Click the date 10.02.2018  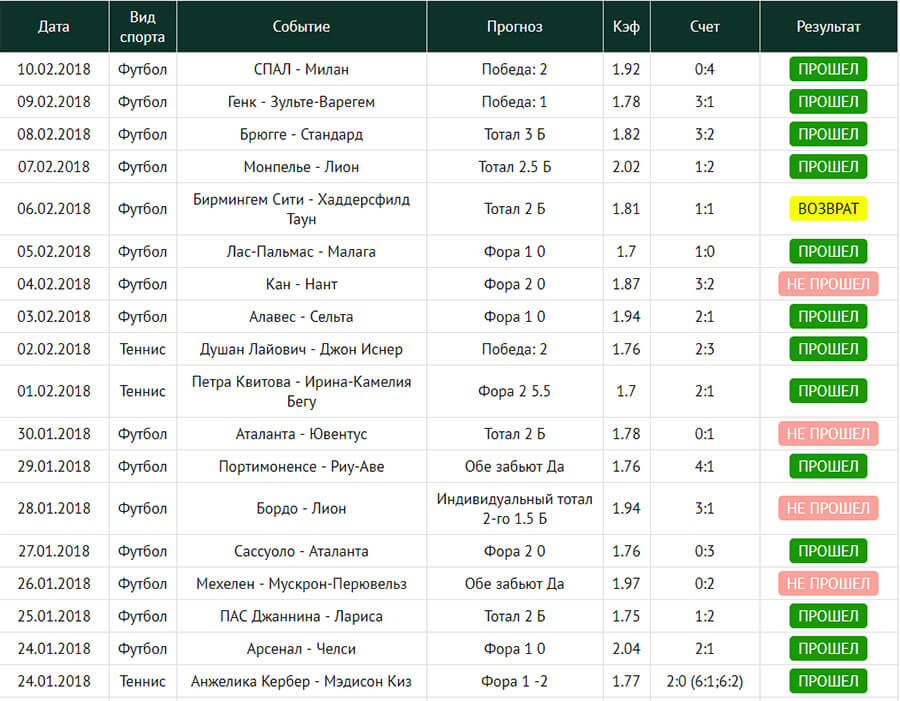tap(54, 69)
